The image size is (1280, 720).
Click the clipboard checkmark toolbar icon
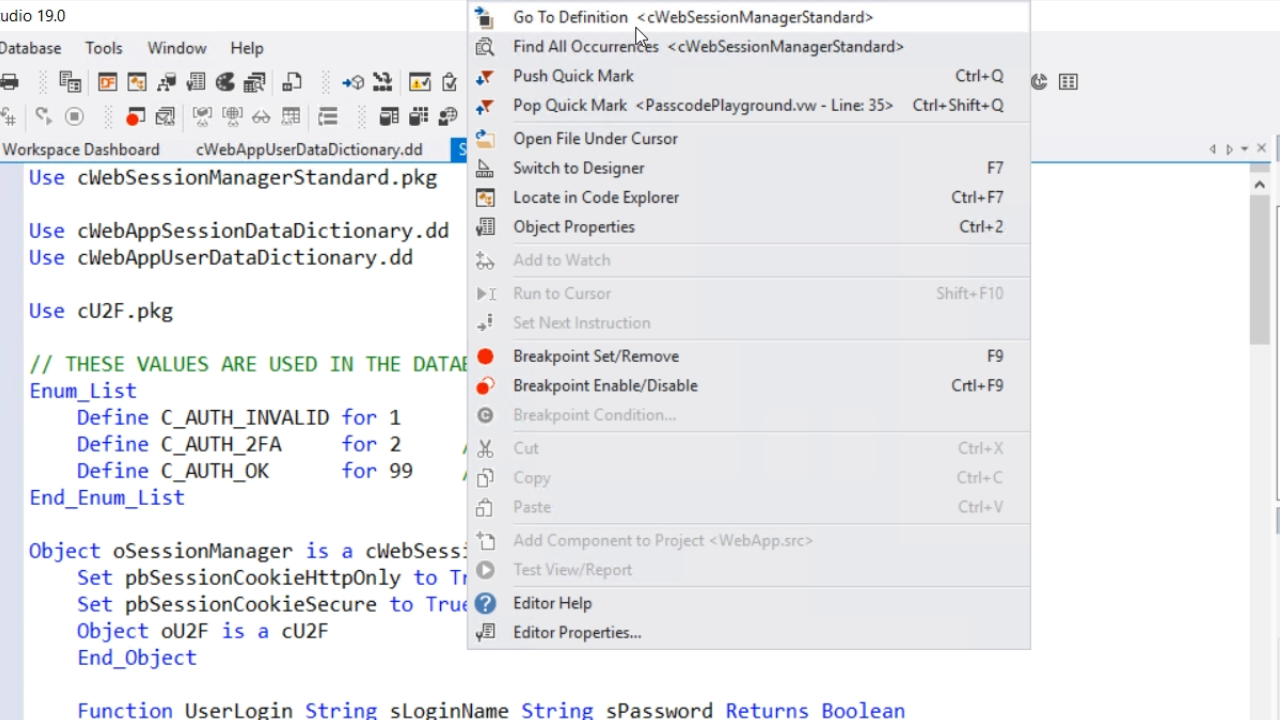449,82
